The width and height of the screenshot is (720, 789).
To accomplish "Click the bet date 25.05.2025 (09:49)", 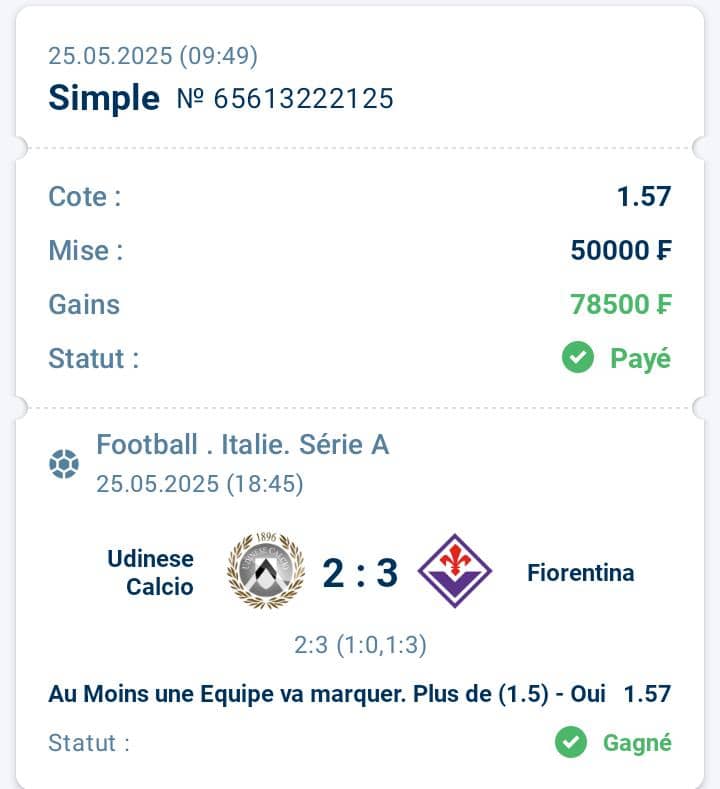I will (153, 55).
